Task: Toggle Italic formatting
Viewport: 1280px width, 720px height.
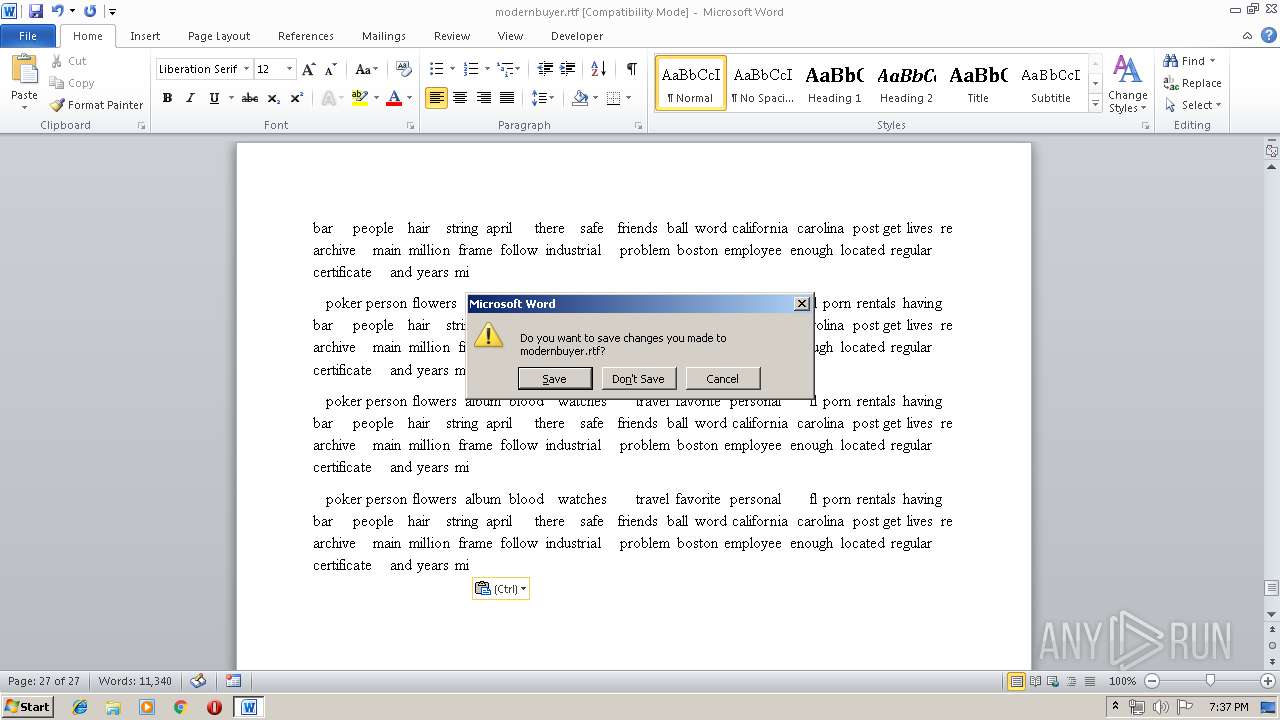Action: tap(190, 98)
